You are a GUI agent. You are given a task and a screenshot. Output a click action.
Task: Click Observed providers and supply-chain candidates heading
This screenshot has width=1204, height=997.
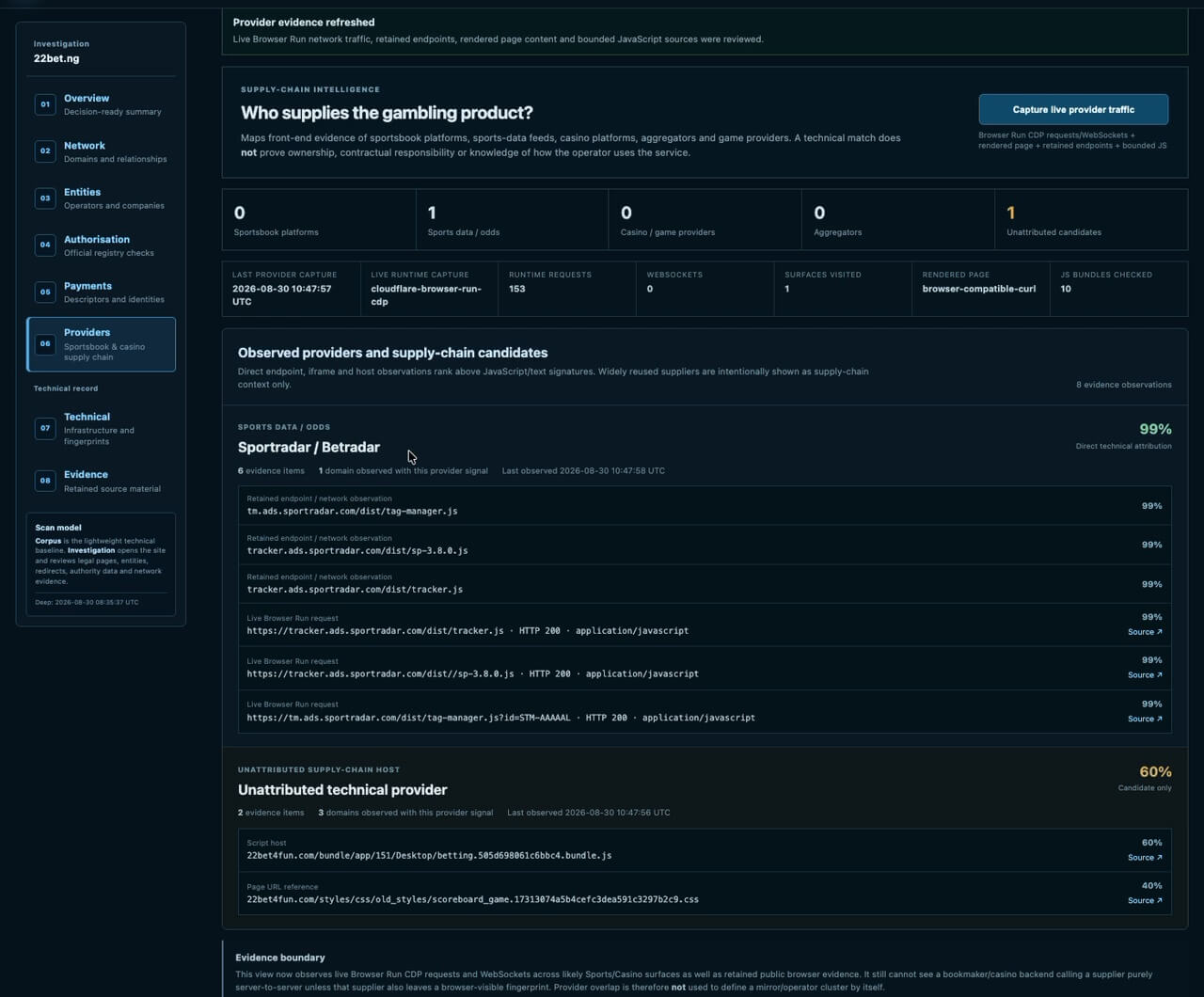tap(392, 353)
